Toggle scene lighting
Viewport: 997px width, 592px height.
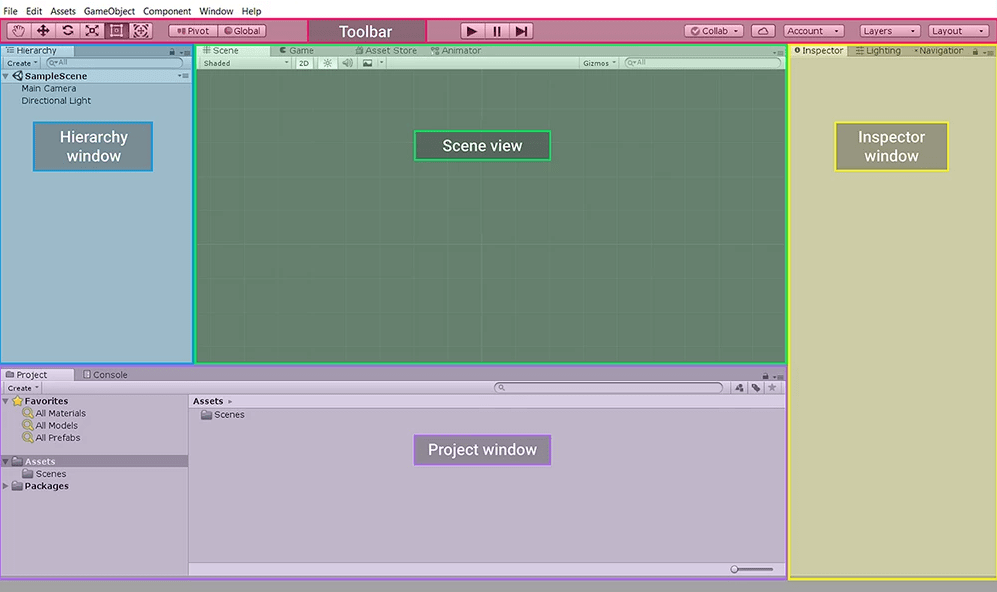pos(326,62)
